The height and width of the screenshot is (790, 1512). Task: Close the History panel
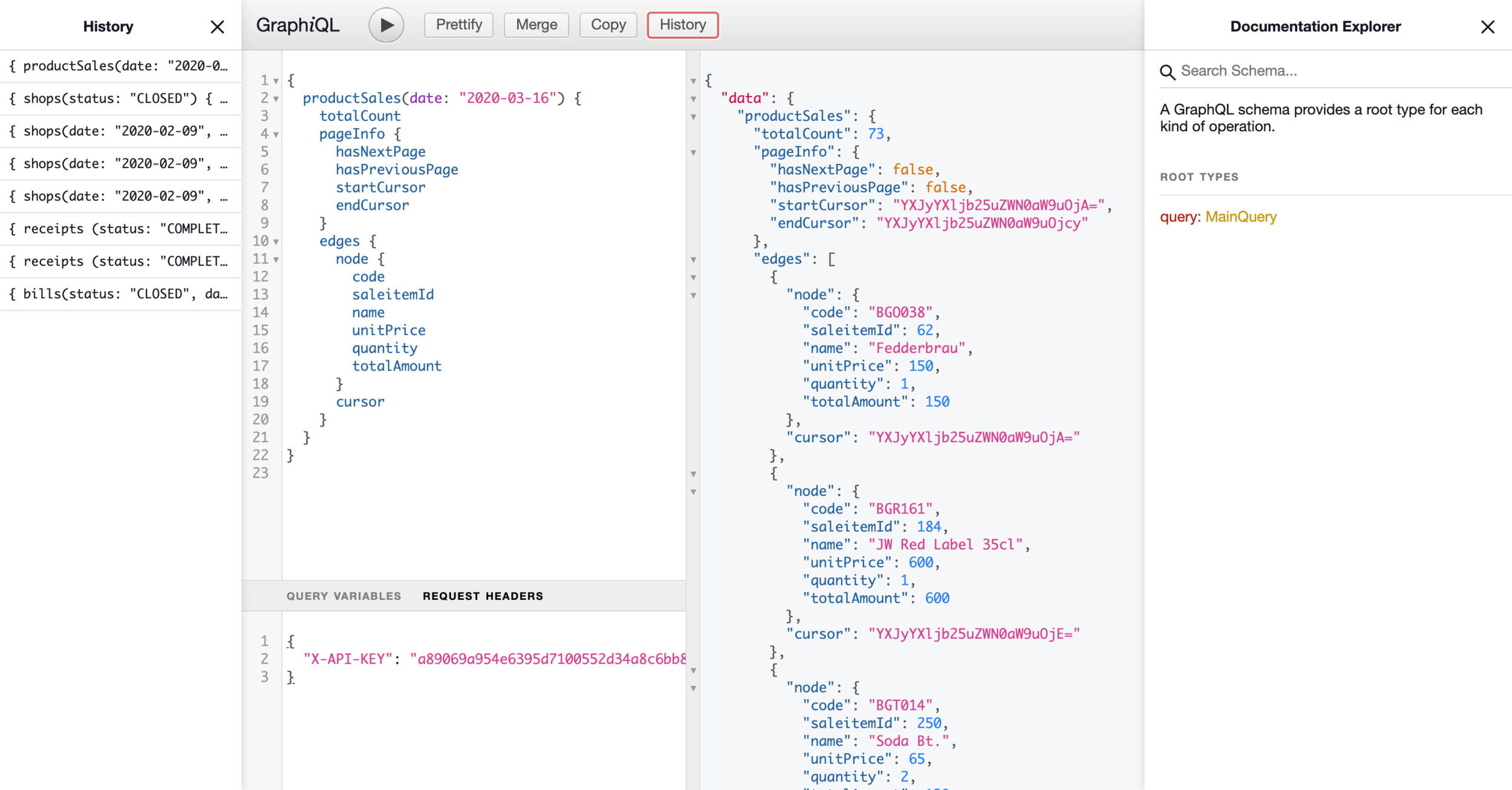[217, 27]
